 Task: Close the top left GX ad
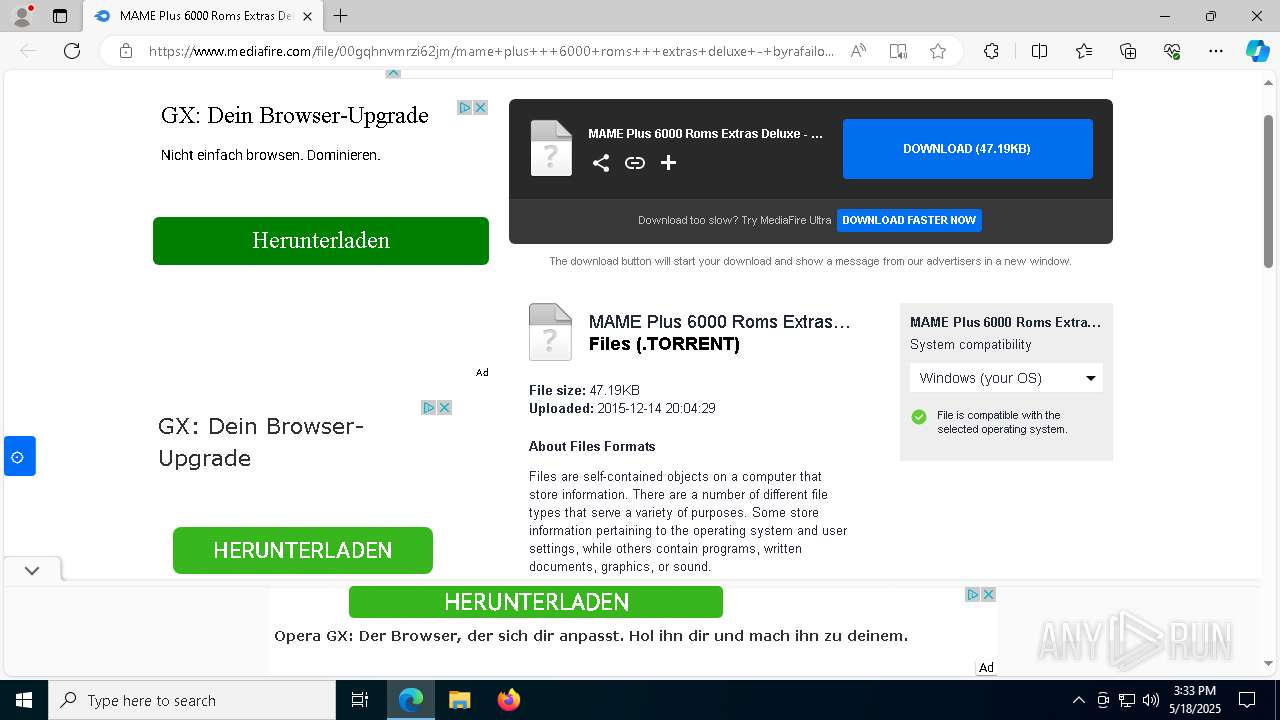click(x=480, y=107)
